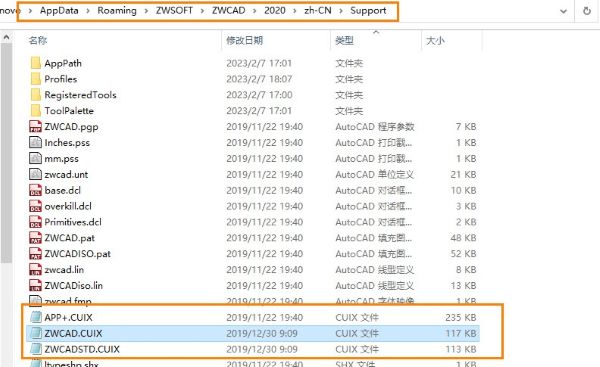Select the ZWCADiso.lin file name

(73, 286)
